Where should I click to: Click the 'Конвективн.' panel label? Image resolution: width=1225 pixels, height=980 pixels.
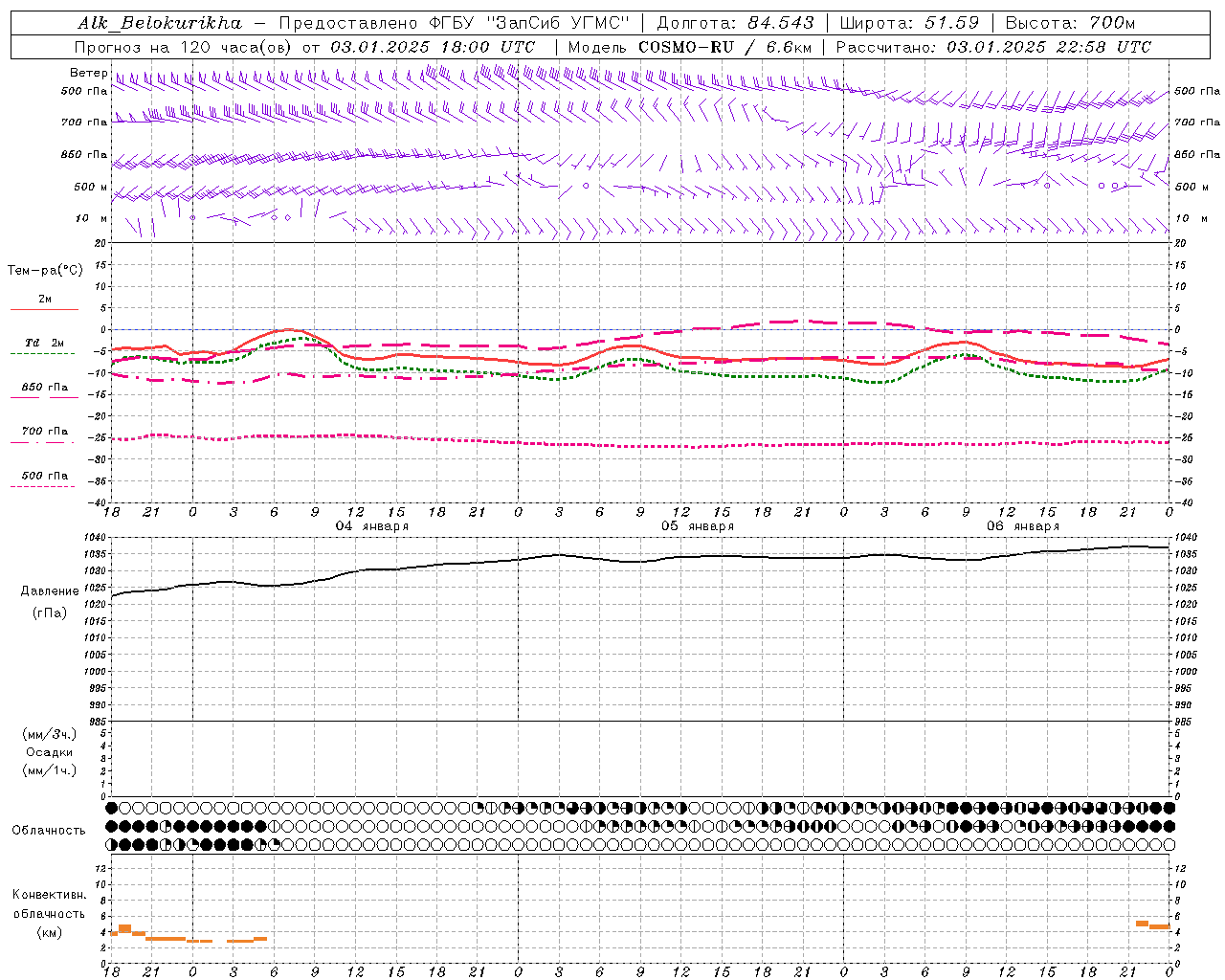[50, 895]
